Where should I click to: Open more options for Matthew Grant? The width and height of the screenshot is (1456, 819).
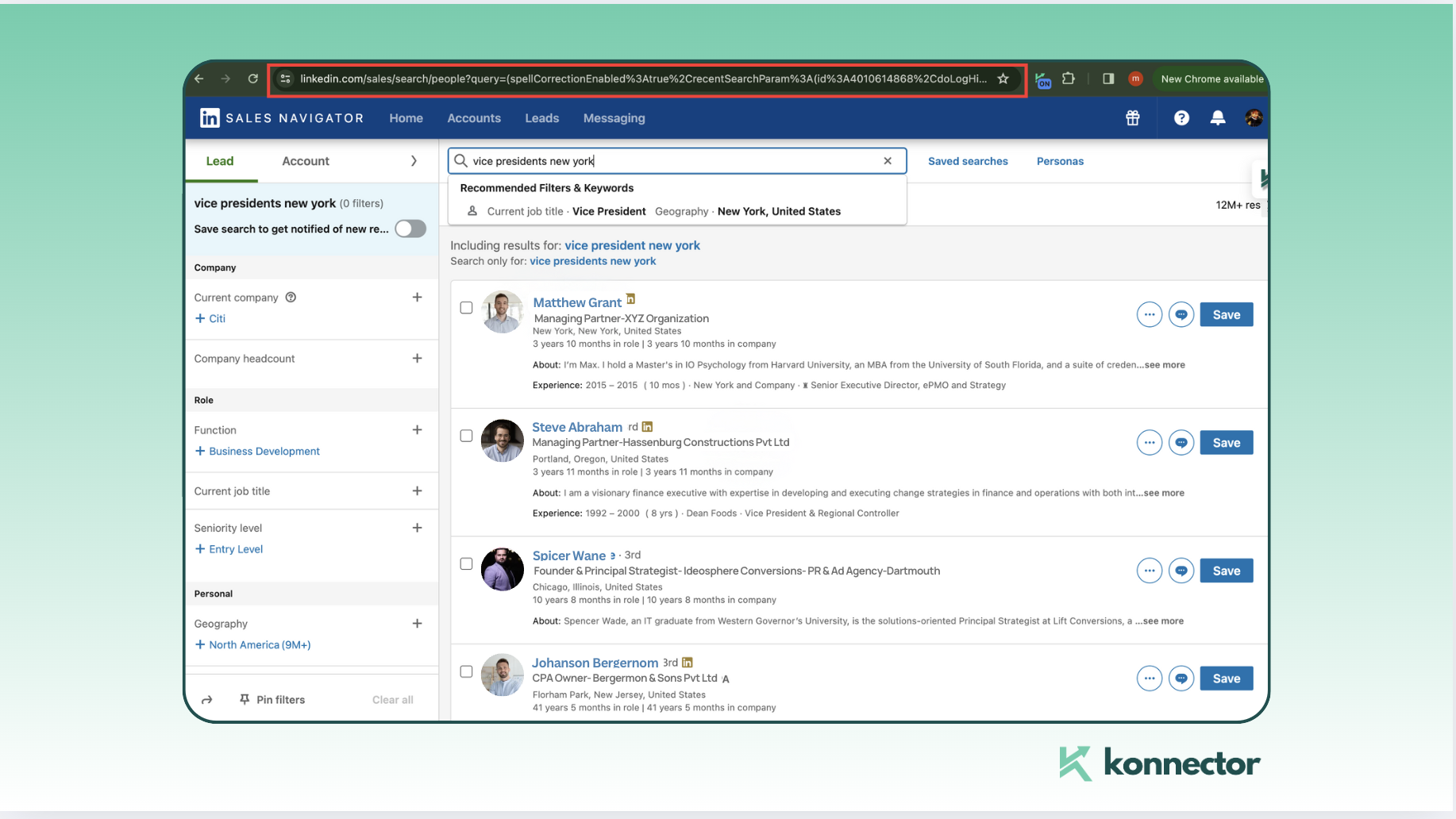(1149, 315)
